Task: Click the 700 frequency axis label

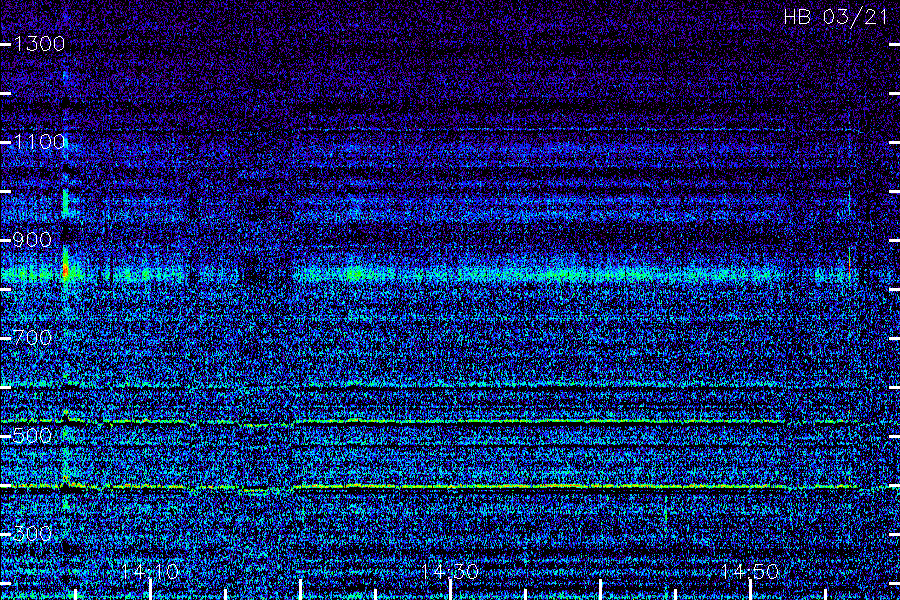Action: point(32,338)
